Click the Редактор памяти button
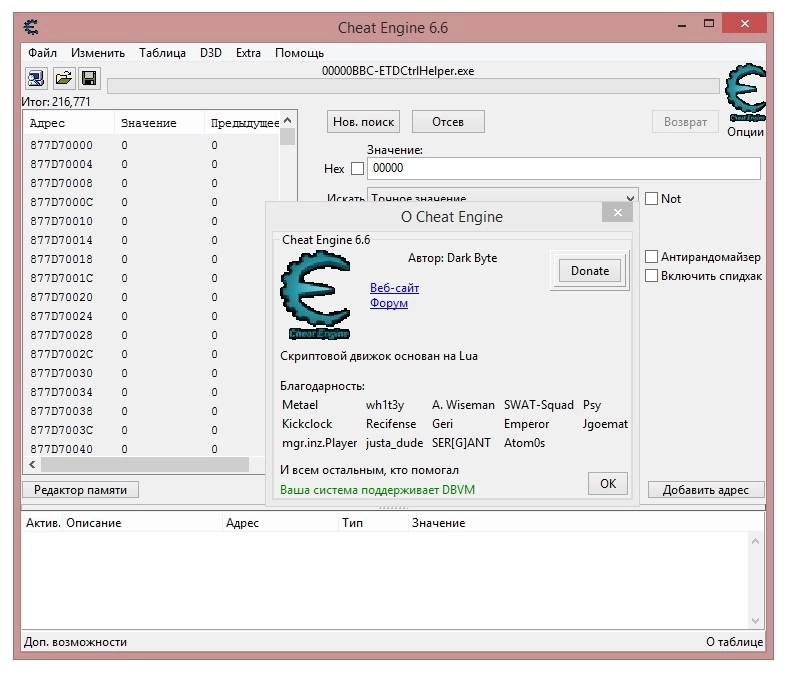Viewport: 791px width, 679px height. pos(80,490)
